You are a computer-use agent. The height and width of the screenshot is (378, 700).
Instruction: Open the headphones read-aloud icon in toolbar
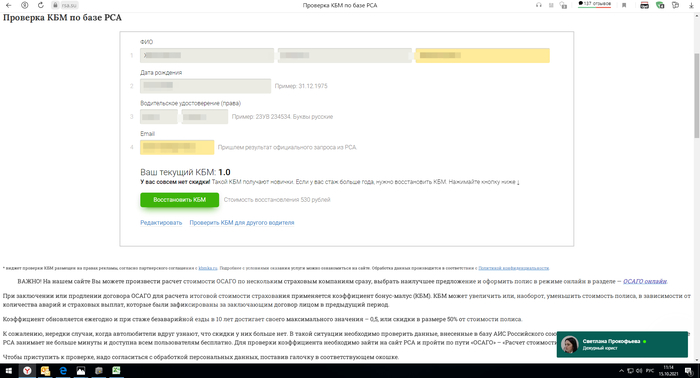click(x=539, y=5)
